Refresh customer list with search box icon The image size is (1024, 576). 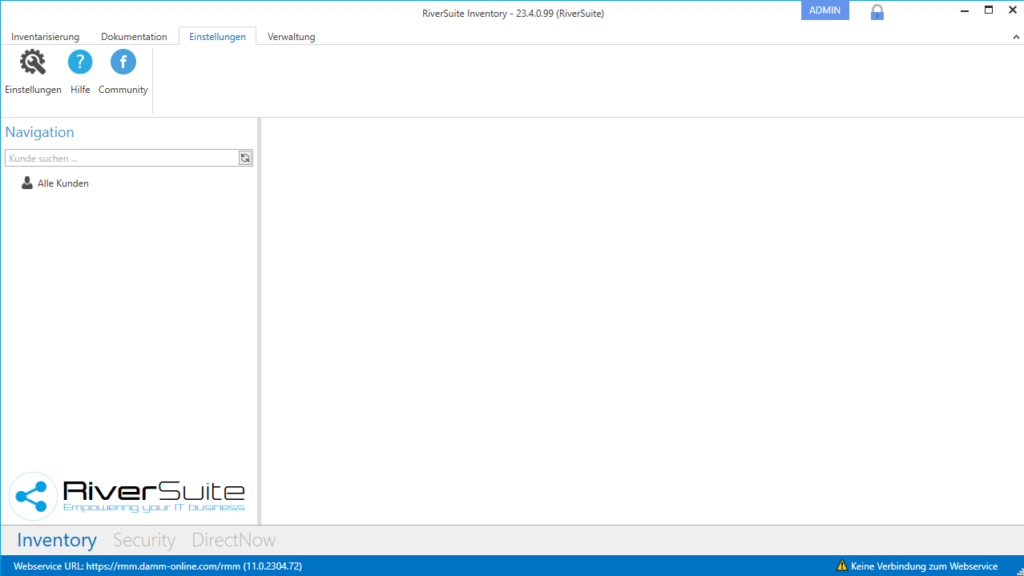click(245, 158)
